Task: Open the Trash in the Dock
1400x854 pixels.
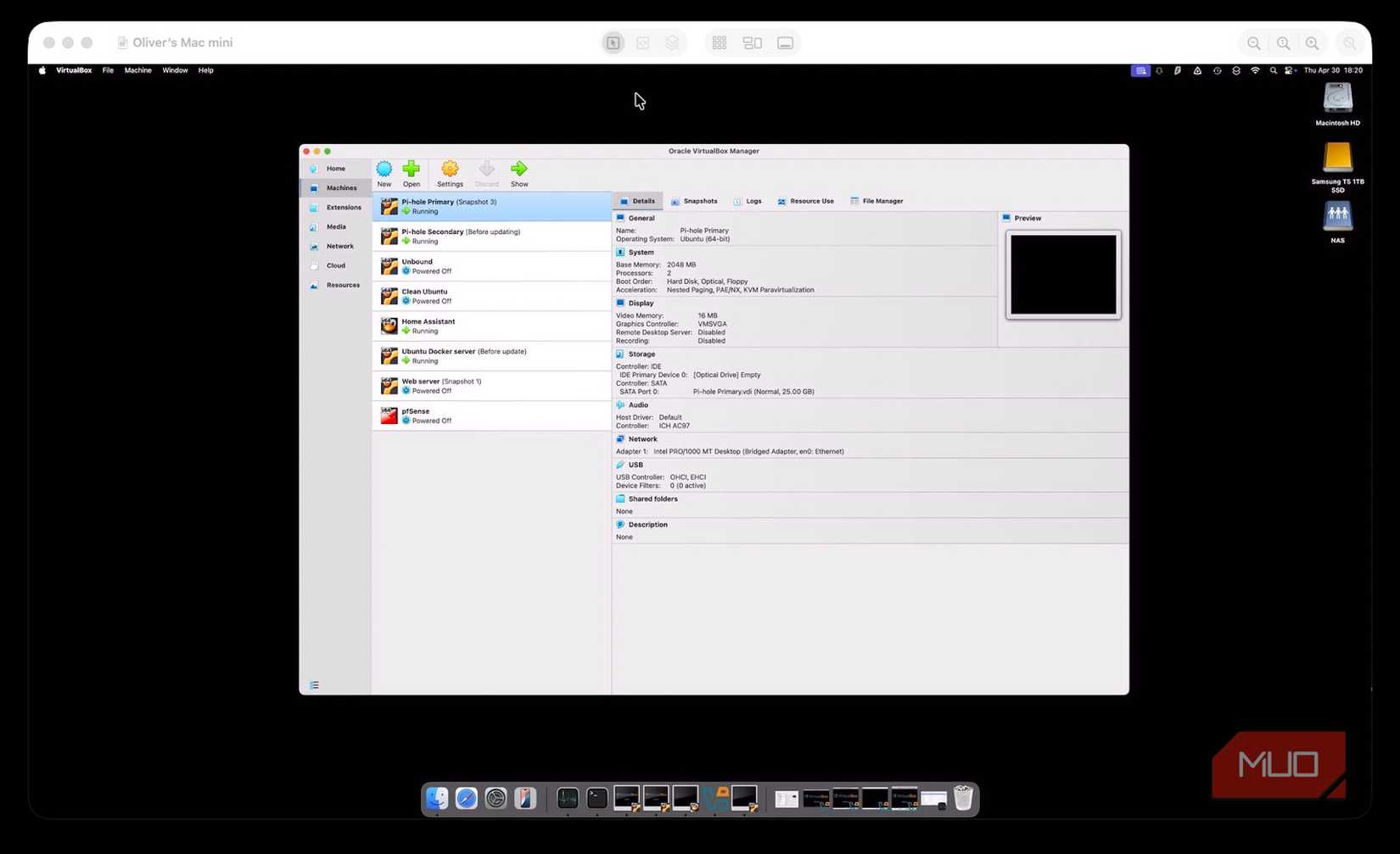Action: coord(963,798)
